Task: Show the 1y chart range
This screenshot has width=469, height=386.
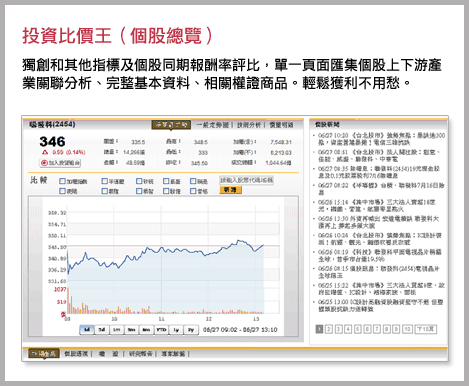Action: 176,330
